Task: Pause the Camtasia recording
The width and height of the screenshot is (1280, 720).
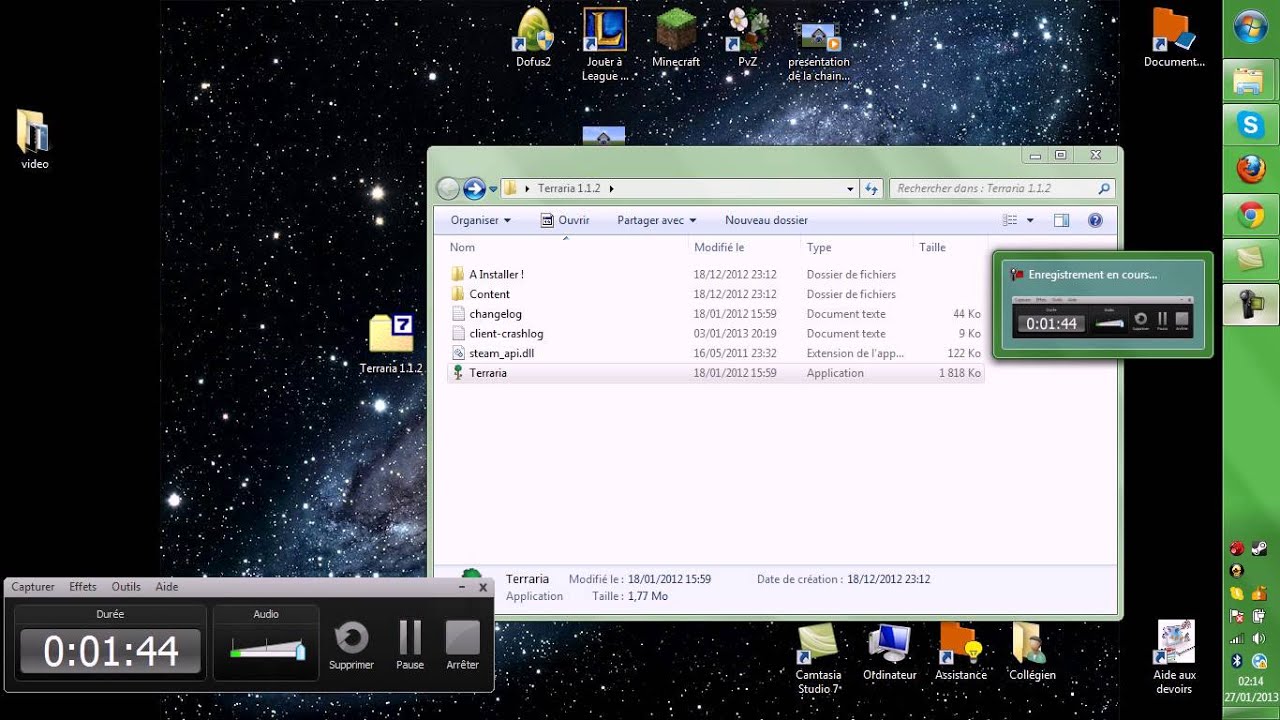Action: coord(410,645)
